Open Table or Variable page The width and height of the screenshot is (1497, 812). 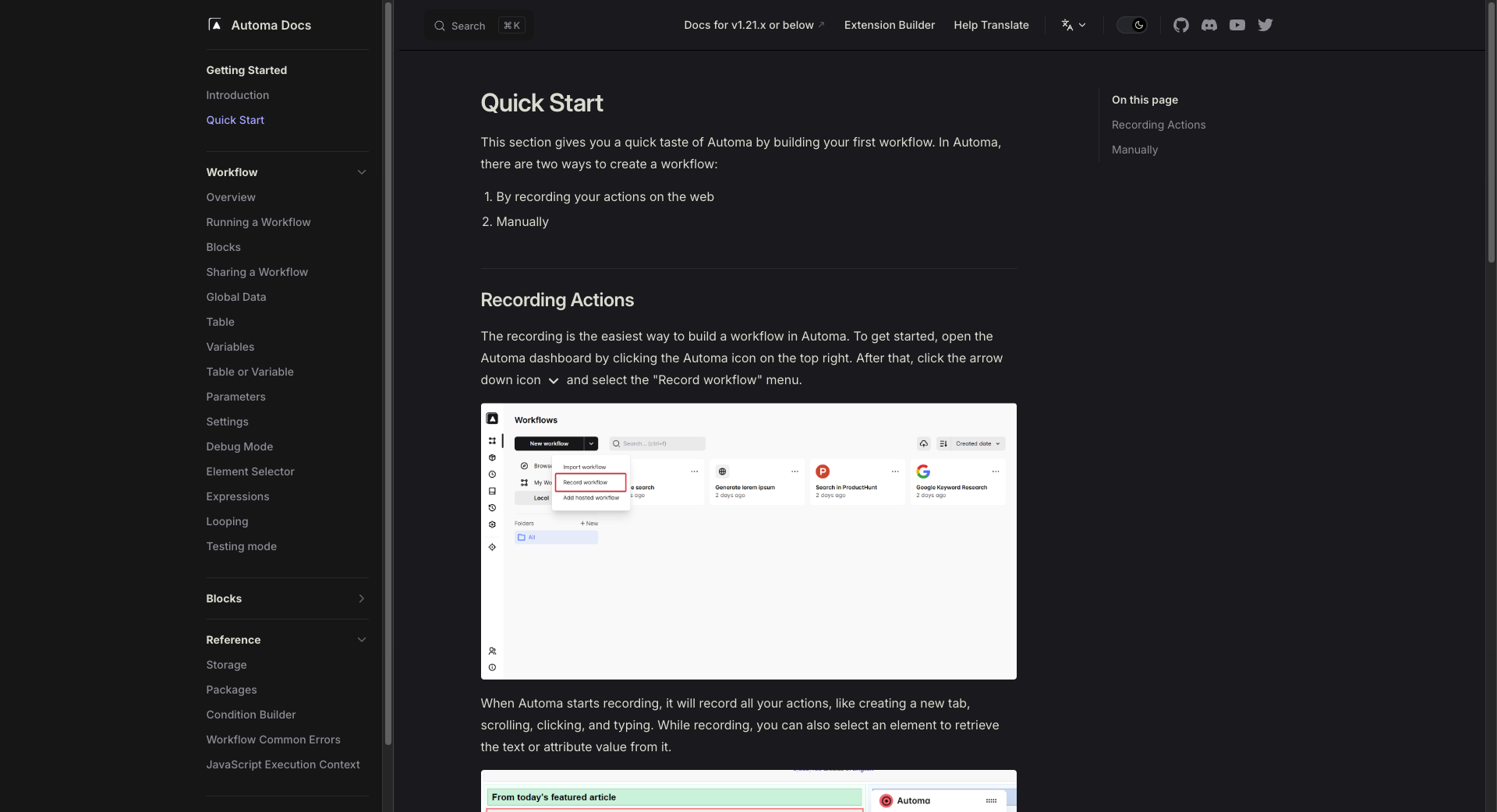click(249, 372)
